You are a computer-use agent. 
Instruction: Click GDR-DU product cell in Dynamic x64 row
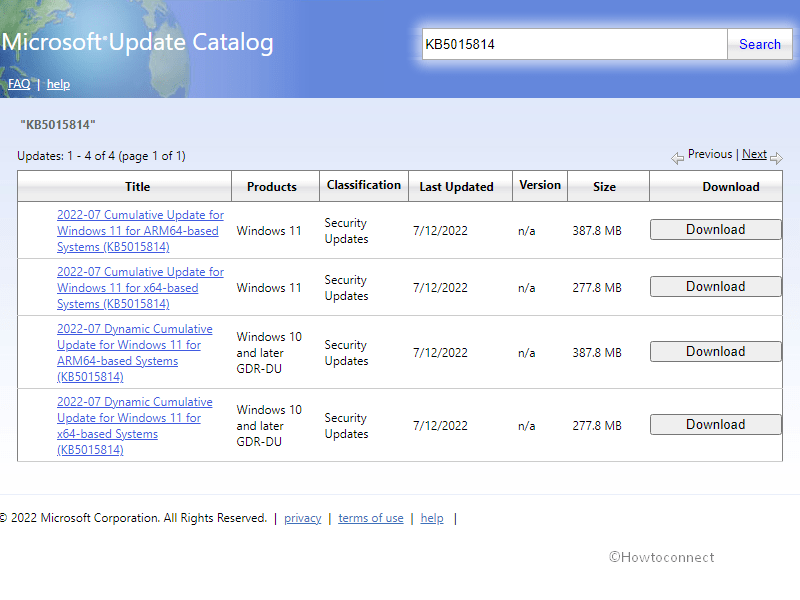(269, 426)
